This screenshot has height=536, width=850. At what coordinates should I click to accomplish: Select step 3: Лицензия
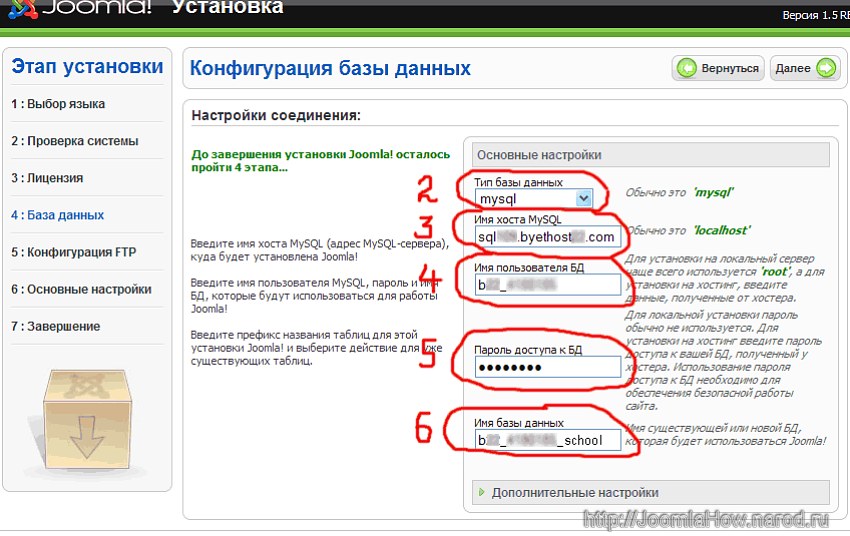coord(47,178)
